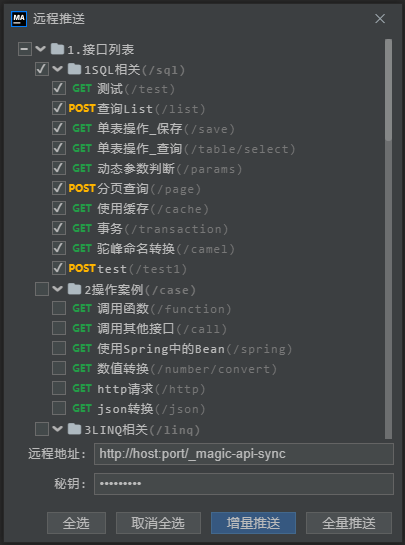Collapse the 1.接口列表 tree node

click(41, 49)
